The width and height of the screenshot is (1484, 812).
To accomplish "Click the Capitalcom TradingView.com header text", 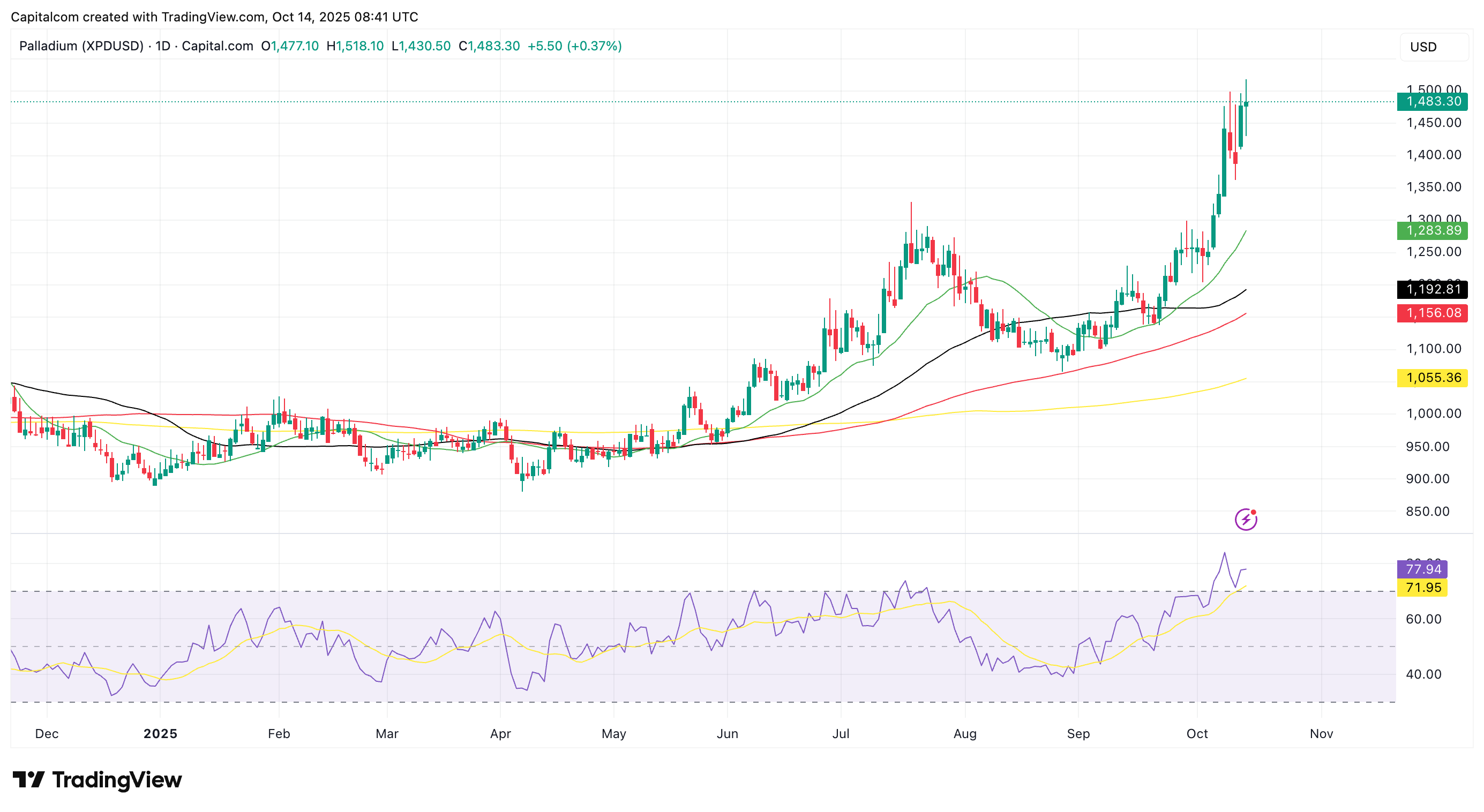I will coord(214,17).
